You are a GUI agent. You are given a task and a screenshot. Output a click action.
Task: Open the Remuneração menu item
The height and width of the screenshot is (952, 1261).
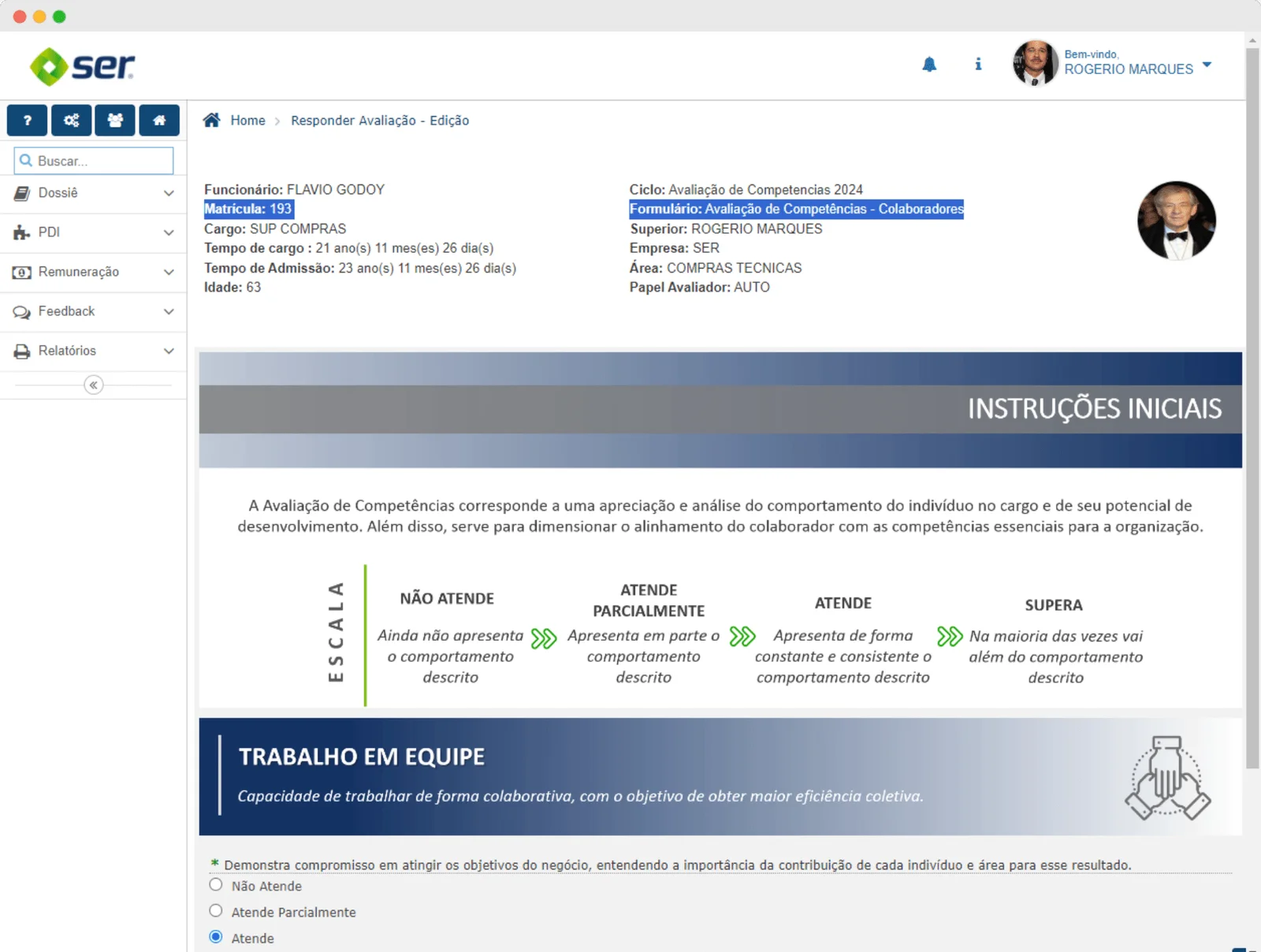coord(79,272)
